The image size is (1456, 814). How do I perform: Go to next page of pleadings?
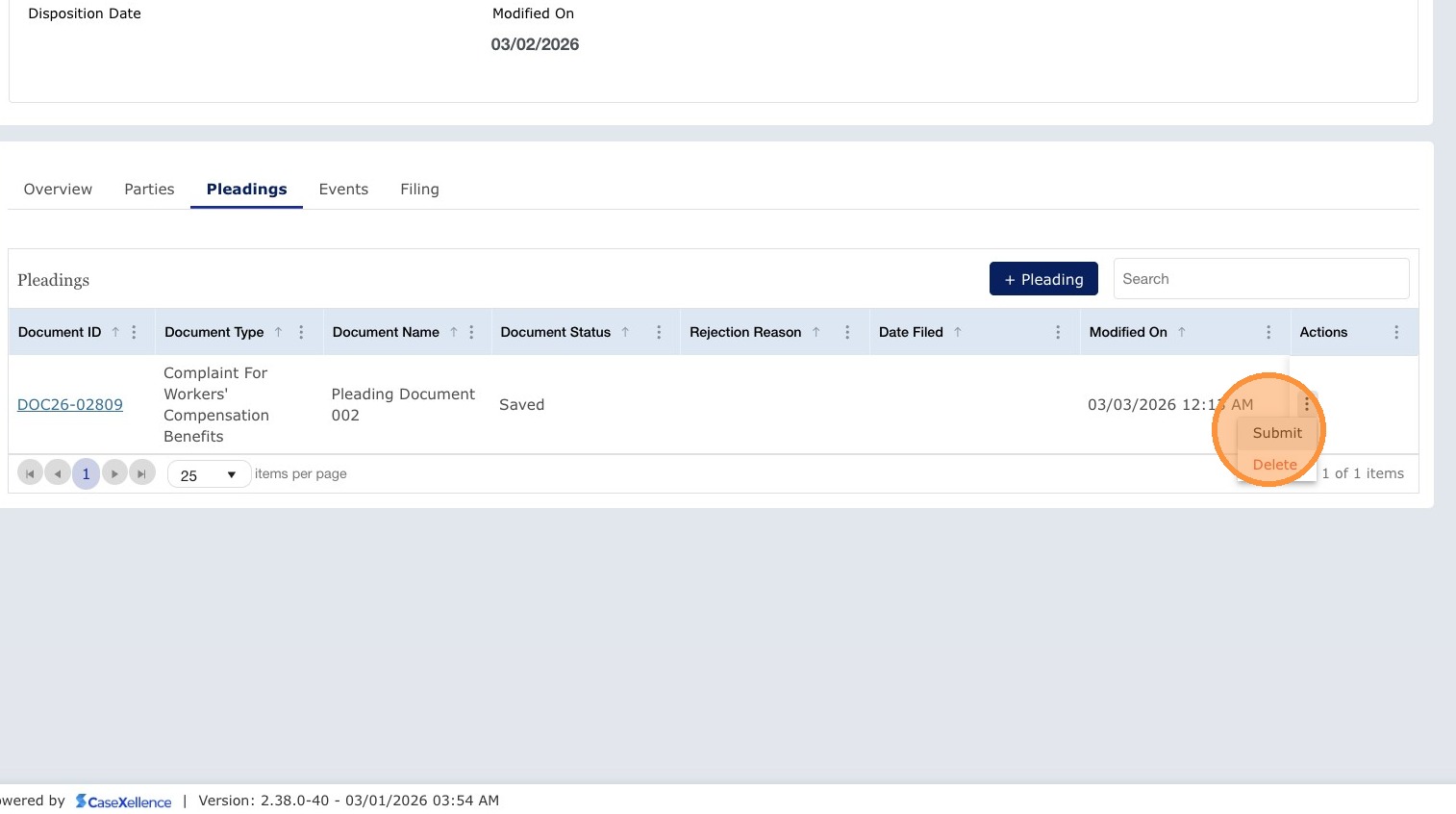click(x=114, y=473)
